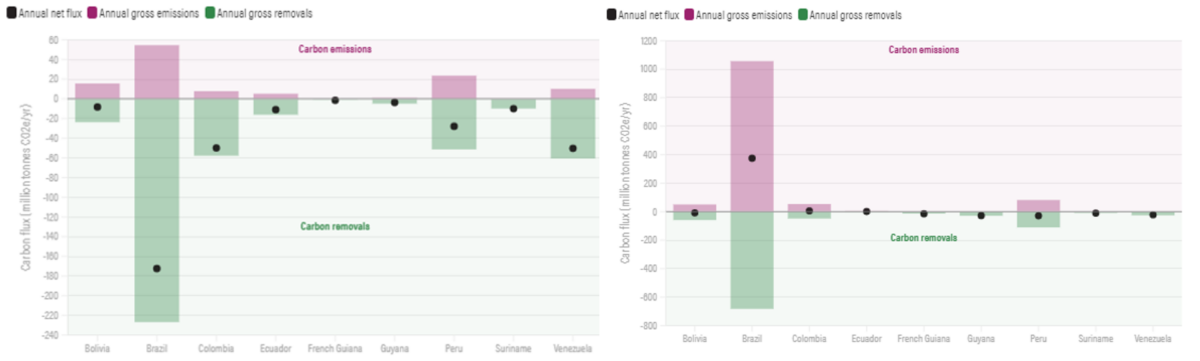Click the Carbon removals label in left chart
Screen dimensions: 1200x361
pos(334,226)
